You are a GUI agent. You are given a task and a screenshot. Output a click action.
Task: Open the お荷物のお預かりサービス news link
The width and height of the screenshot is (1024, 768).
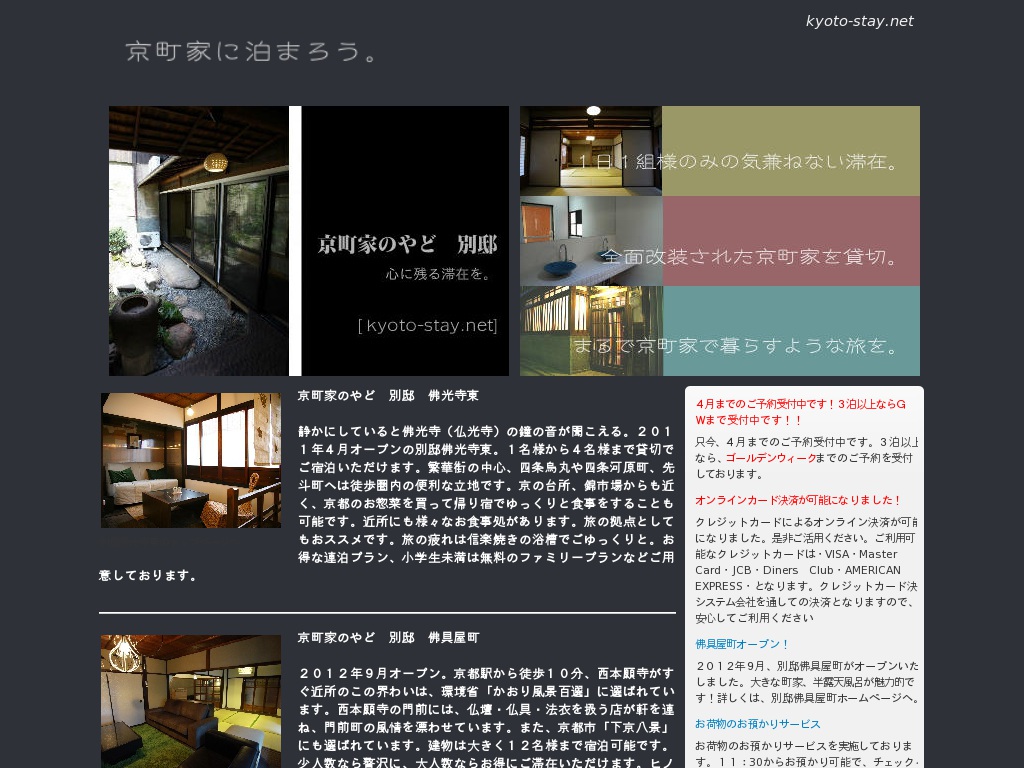[757, 724]
